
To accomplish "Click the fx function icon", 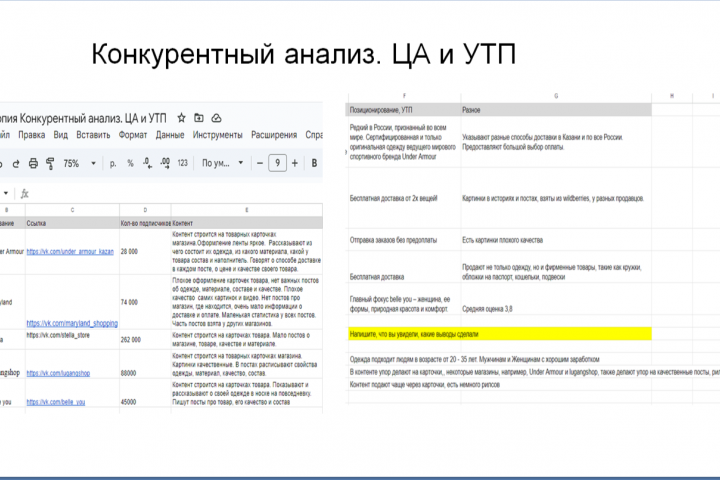I will point(25,194).
